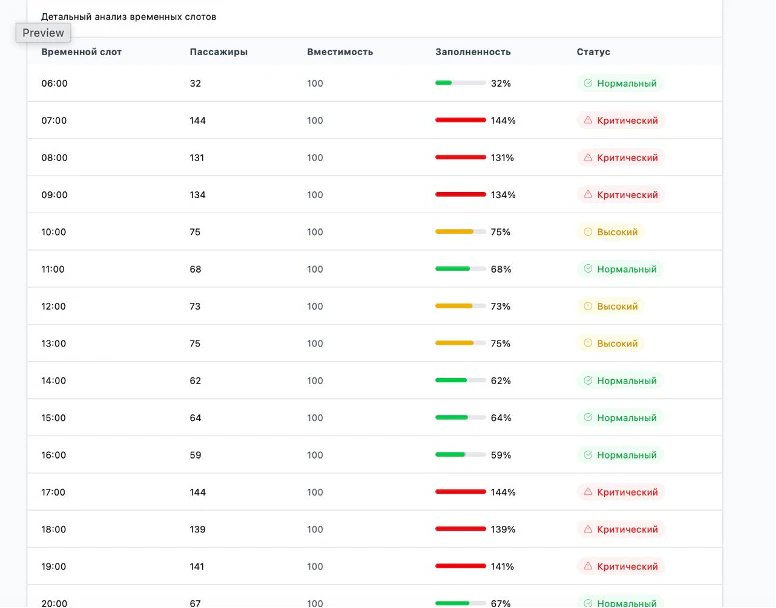The width and height of the screenshot is (776, 608).
Task: Select the 13:00 time slot cell
Action: (x=53, y=343)
